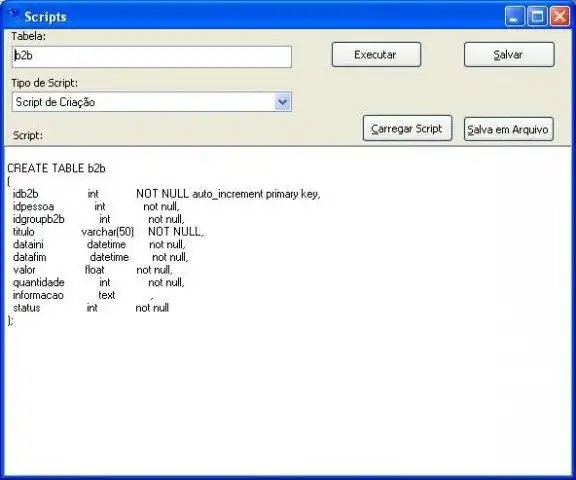Focus the Tabela input field
The image size is (576, 480).
click(x=152, y=57)
